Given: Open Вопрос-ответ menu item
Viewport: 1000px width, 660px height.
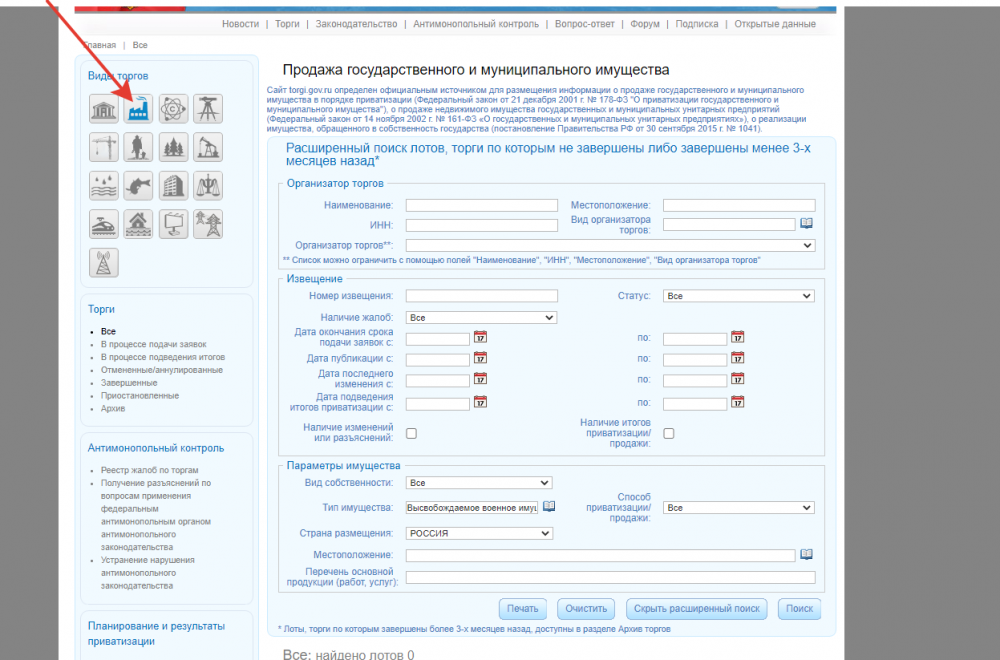Looking at the screenshot, I should click(585, 24).
